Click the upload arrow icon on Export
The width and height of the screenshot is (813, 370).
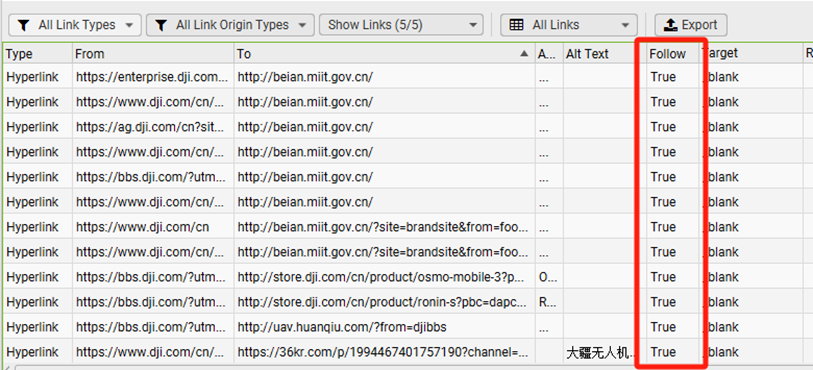[x=671, y=25]
